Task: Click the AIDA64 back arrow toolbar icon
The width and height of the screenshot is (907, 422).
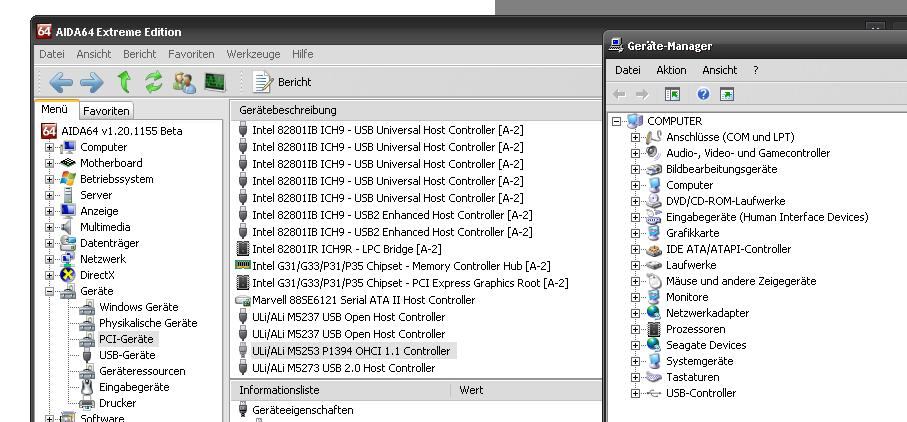Action: click(61, 82)
